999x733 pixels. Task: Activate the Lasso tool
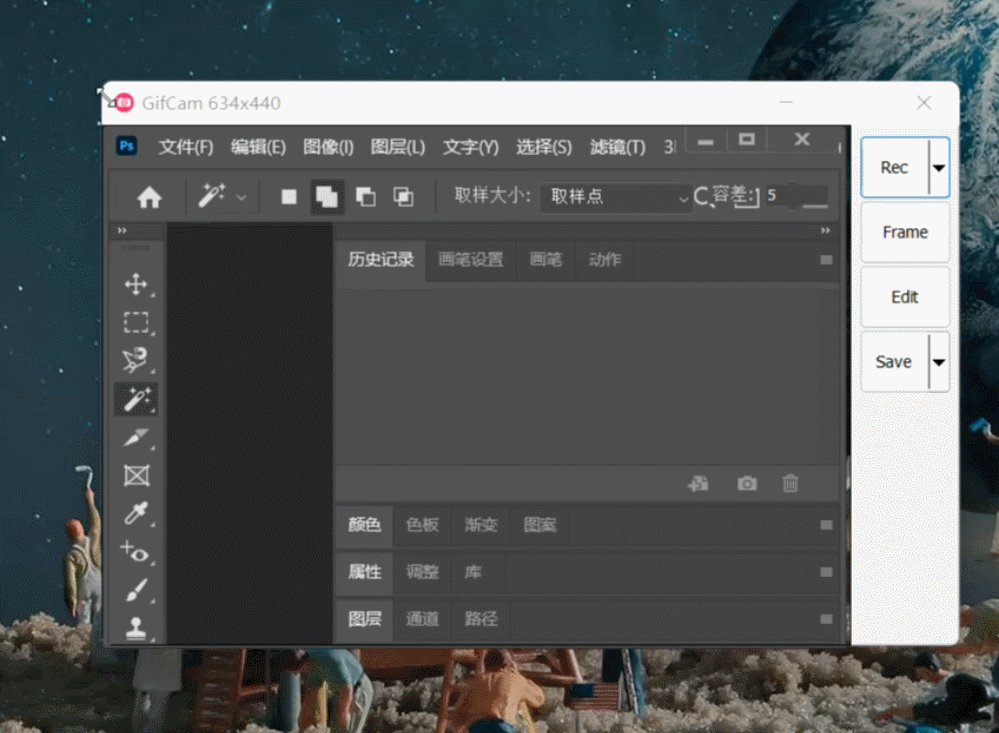135,360
